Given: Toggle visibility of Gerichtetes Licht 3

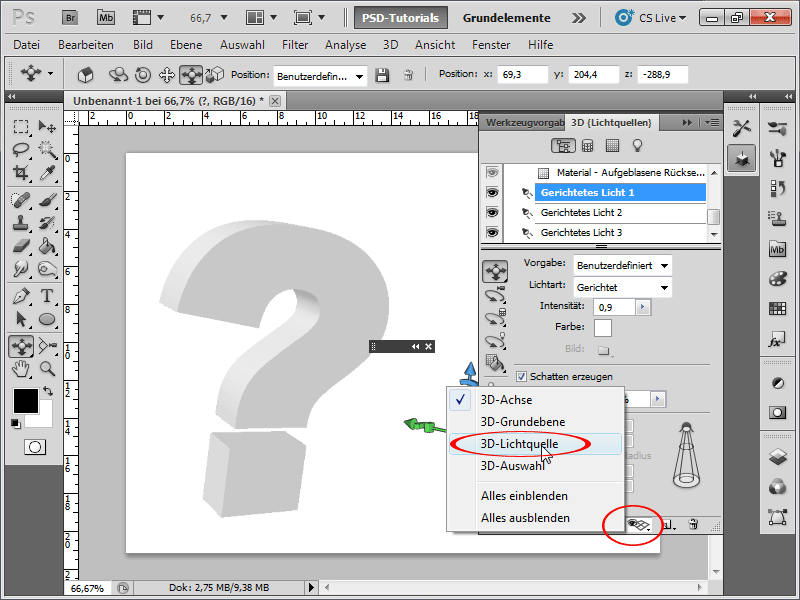Looking at the screenshot, I should (492, 232).
